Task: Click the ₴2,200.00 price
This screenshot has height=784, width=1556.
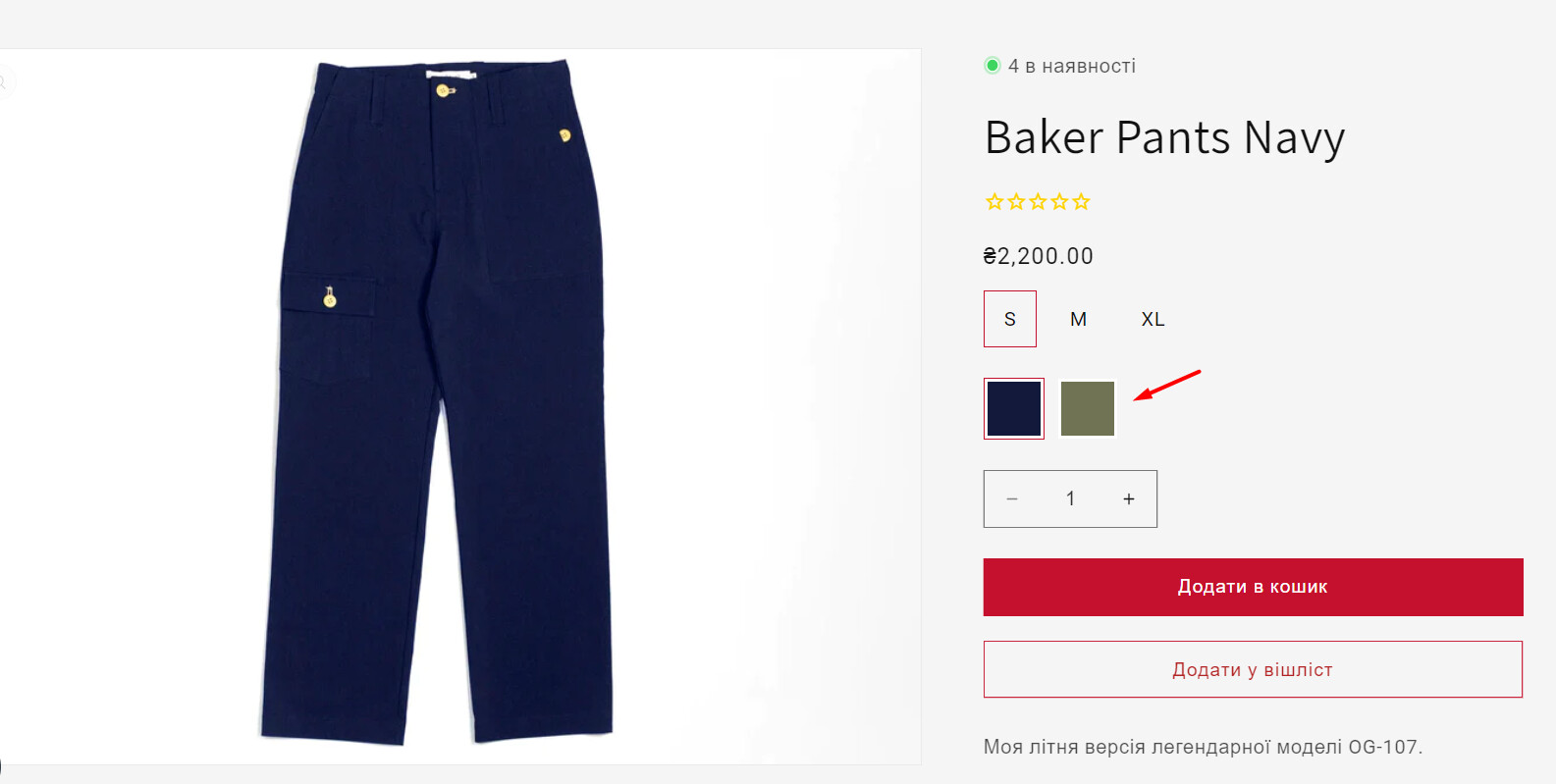Action: tap(1039, 256)
